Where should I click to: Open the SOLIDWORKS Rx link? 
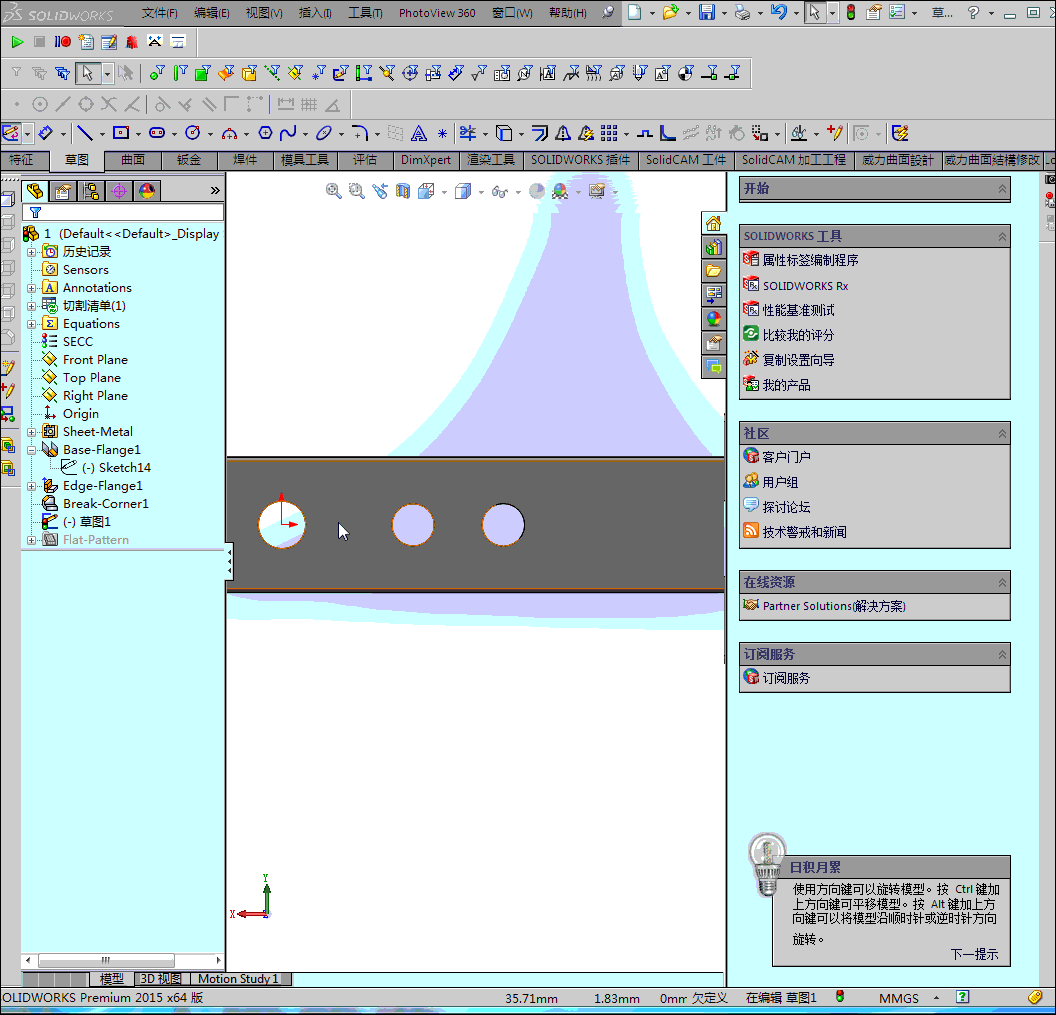pos(805,286)
